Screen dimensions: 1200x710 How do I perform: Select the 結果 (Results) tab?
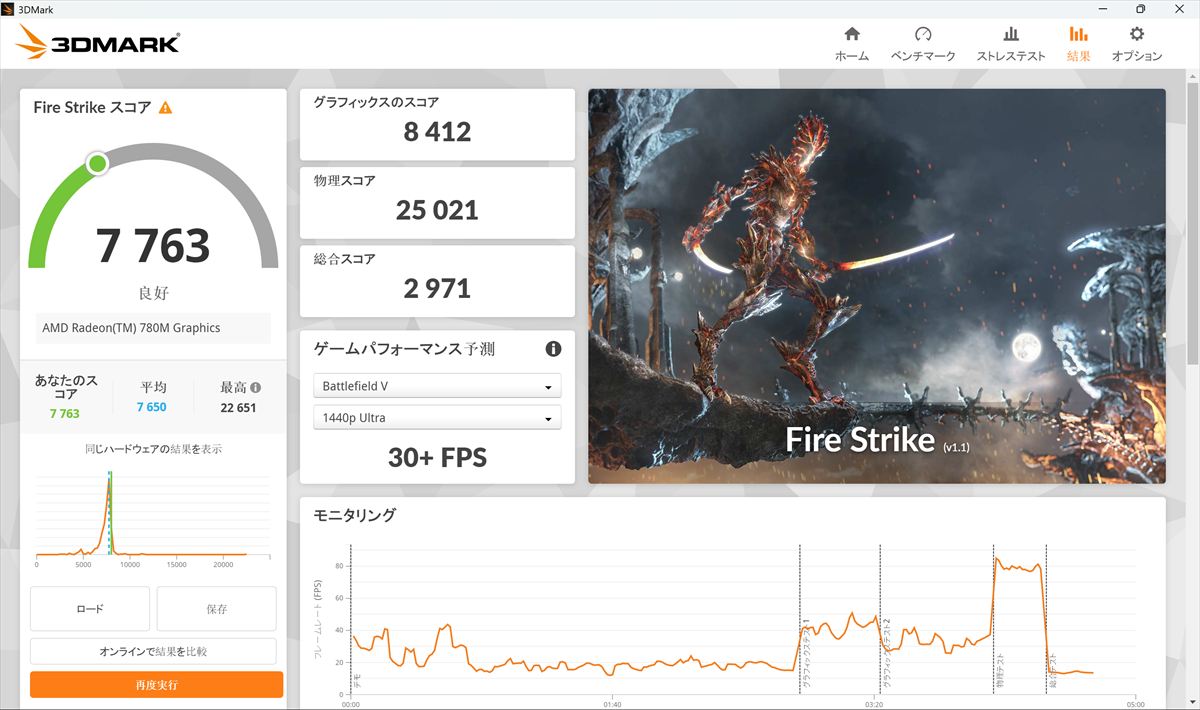click(x=1079, y=44)
